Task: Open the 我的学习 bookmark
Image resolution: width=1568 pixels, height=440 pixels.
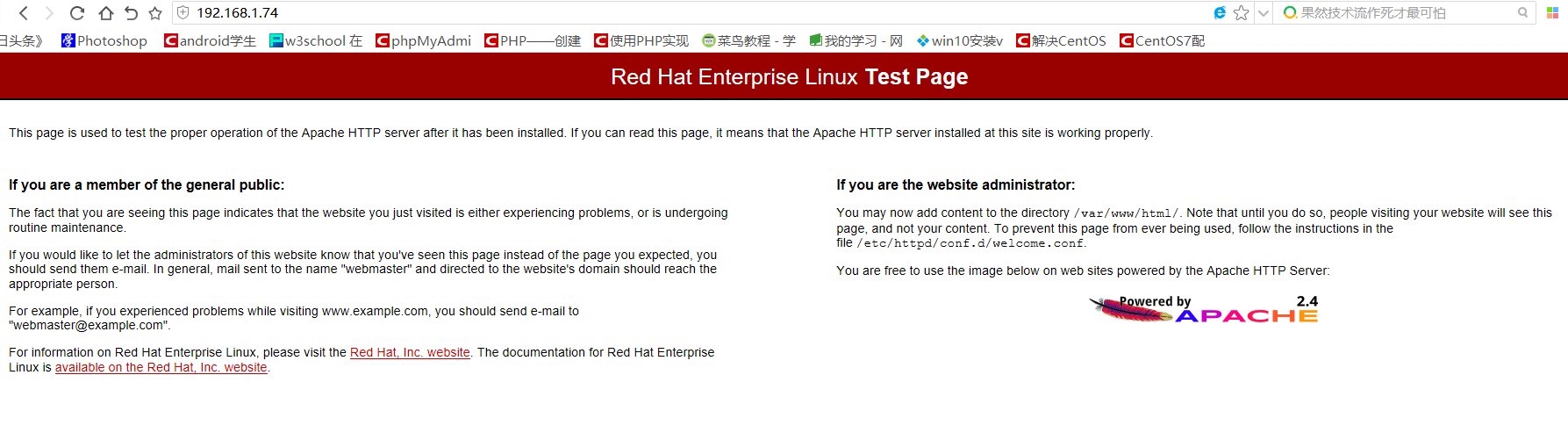Action: point(856,40)
